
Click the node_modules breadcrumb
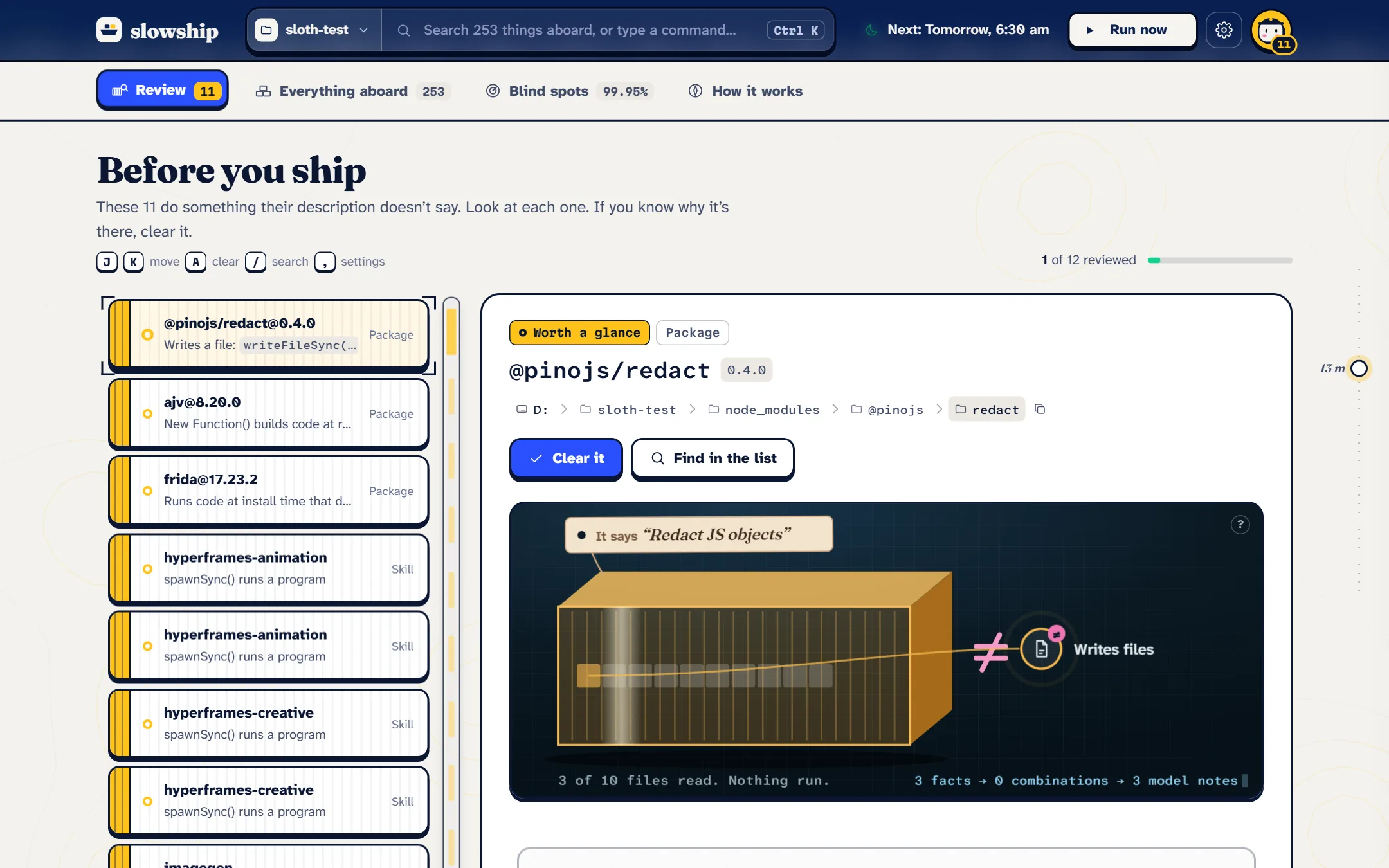point(764,410)
